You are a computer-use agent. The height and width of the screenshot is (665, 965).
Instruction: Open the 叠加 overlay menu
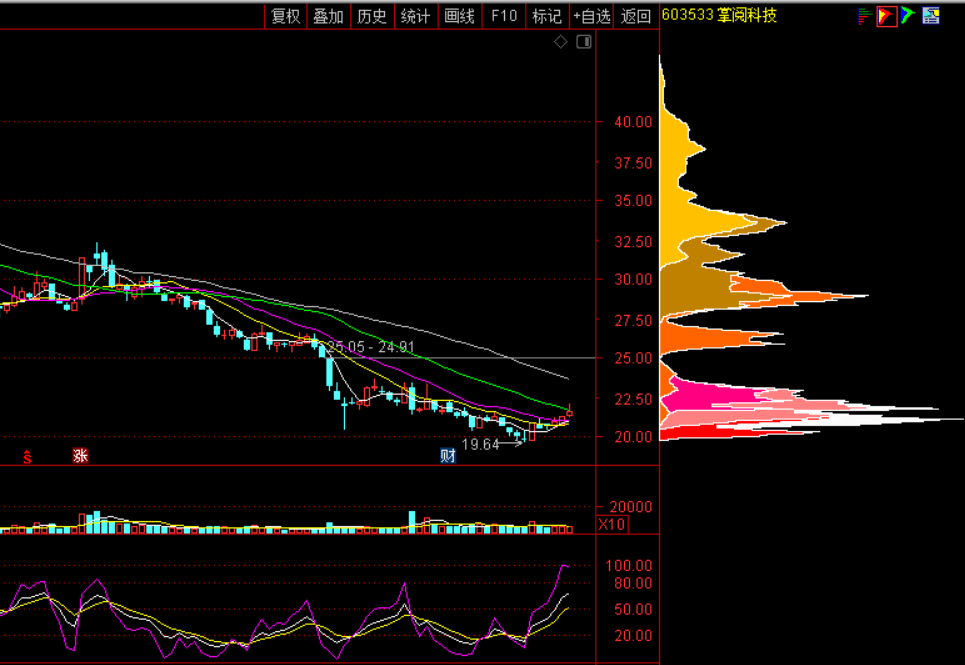pos(328,16)
